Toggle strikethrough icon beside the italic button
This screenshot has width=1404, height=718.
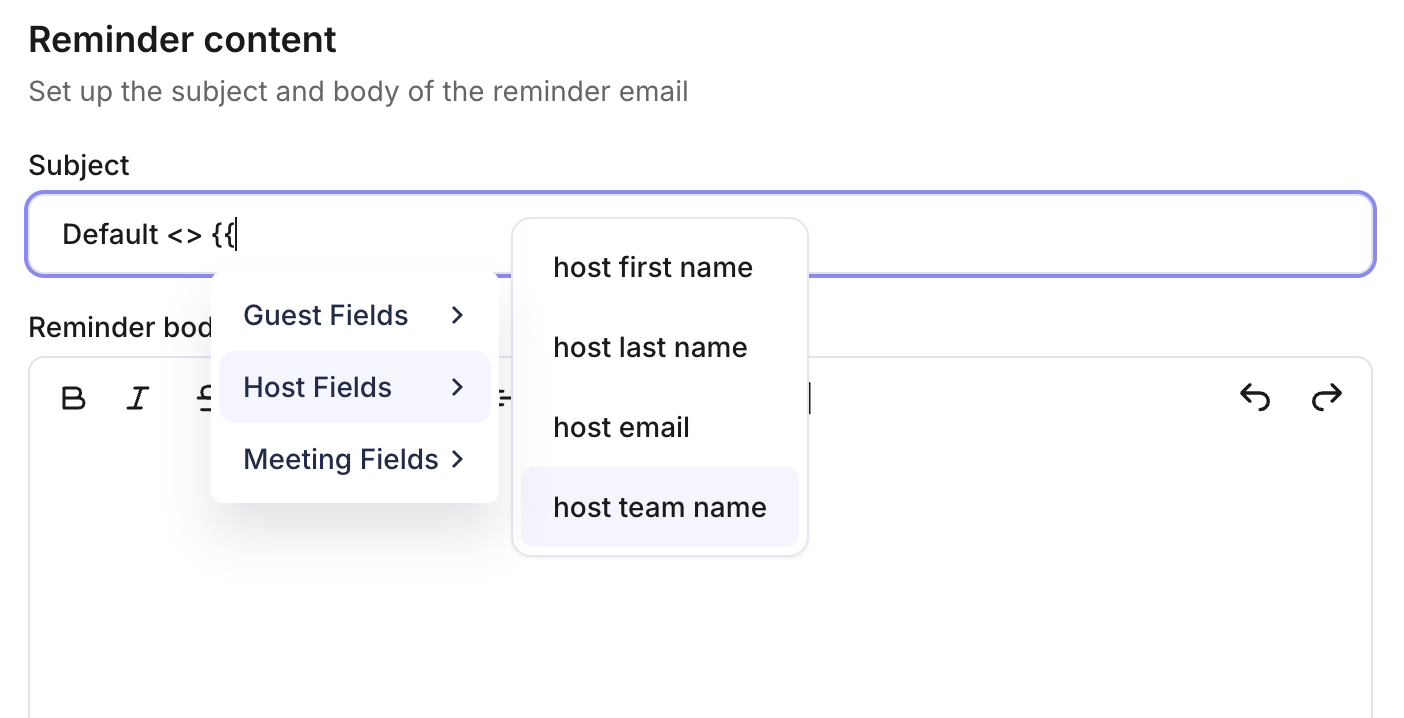click(204, 399)
